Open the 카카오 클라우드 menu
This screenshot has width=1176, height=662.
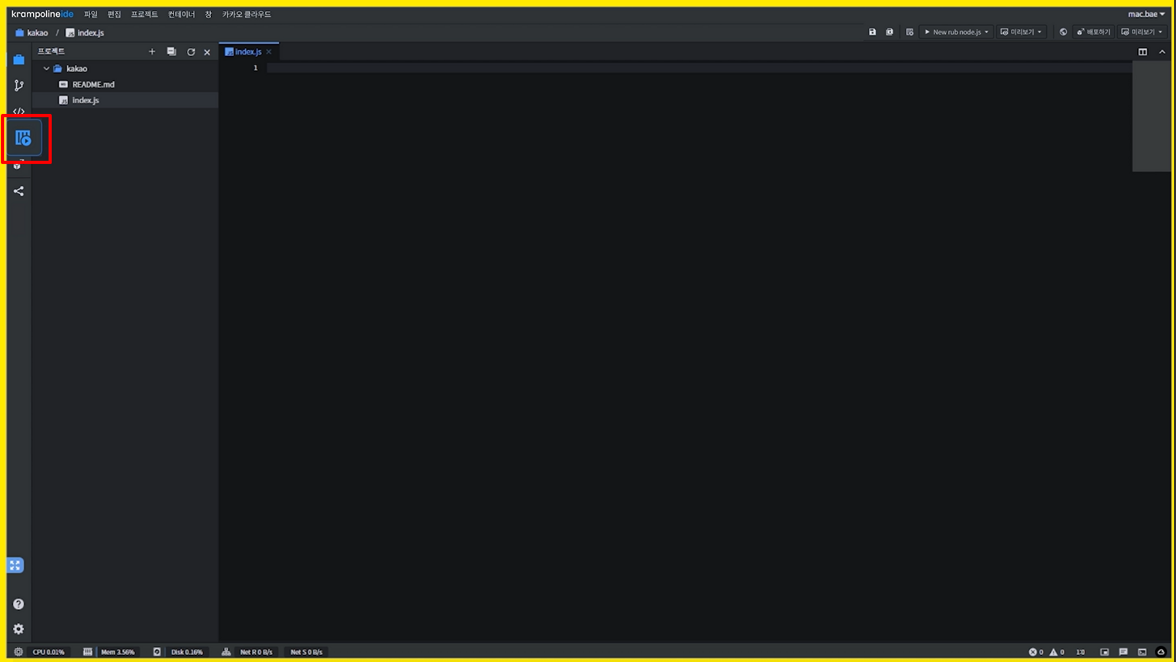(x=247, y=14)
